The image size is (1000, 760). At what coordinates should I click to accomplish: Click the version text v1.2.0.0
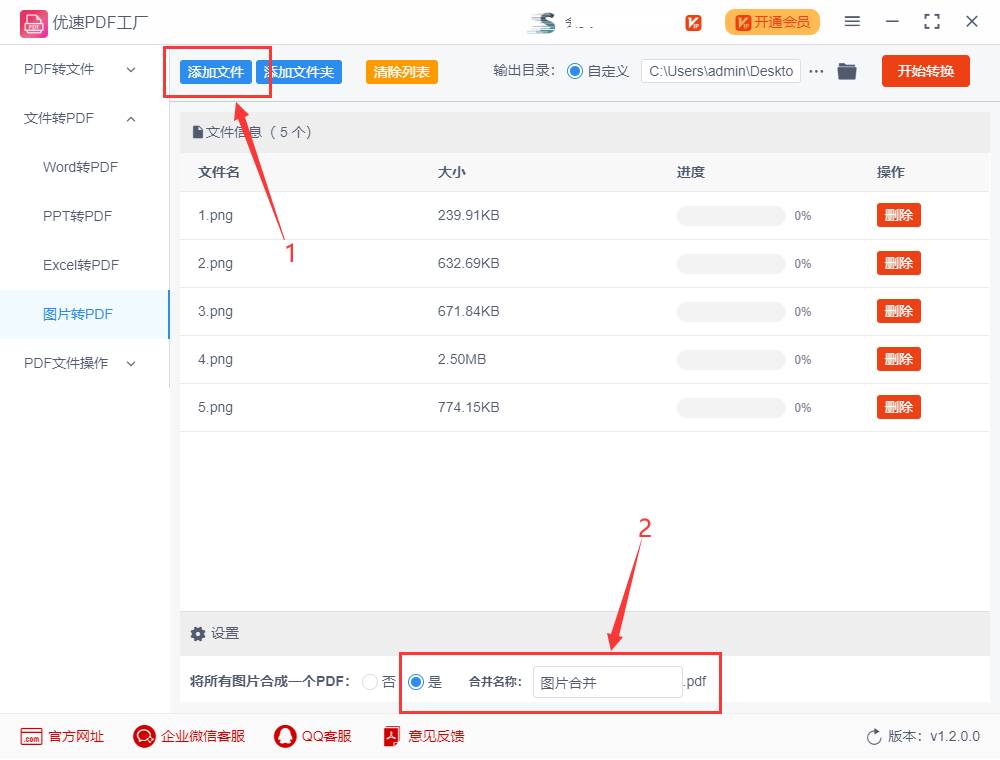955,737
